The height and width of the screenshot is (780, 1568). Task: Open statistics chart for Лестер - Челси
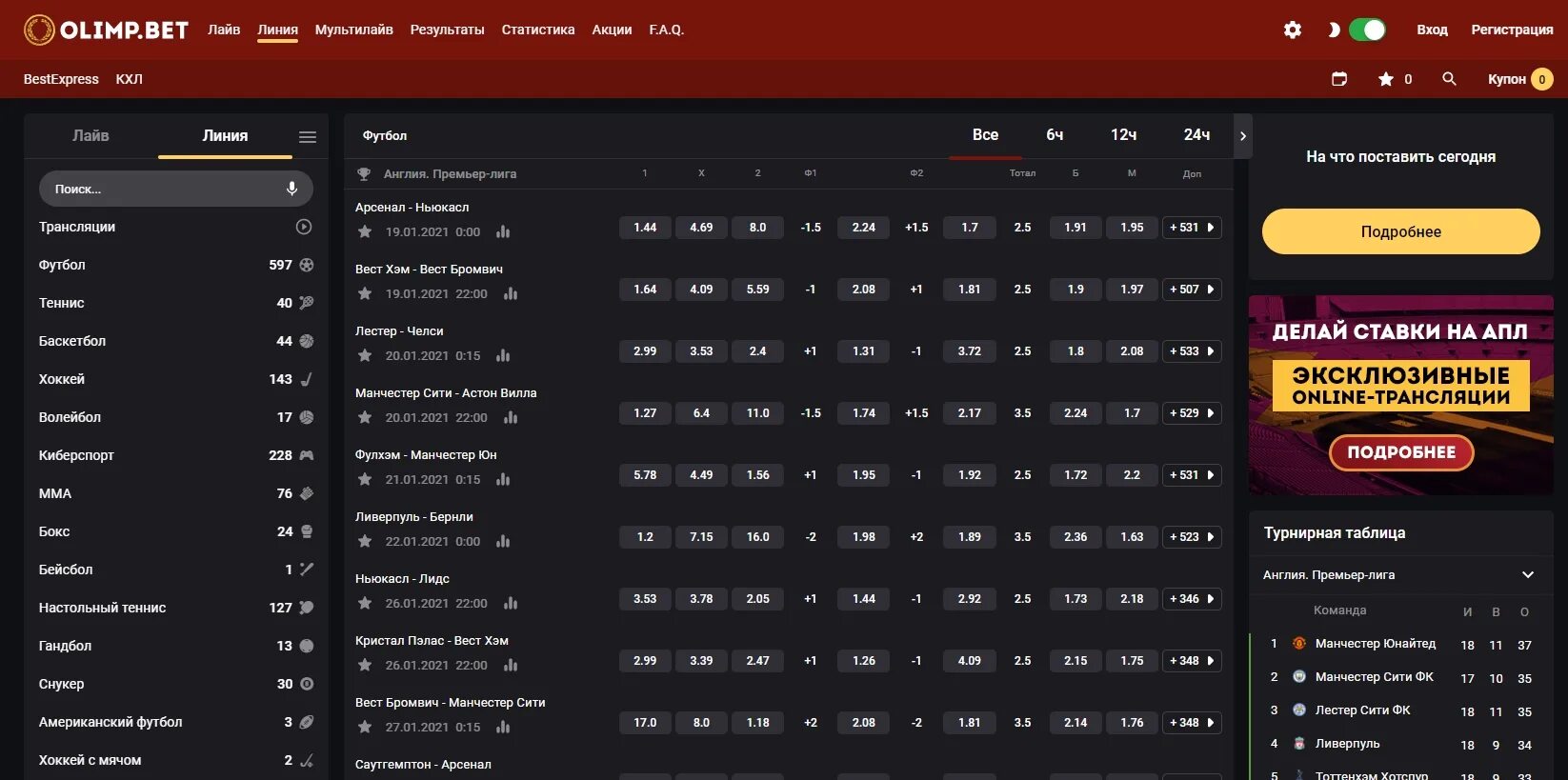[503, 355]
